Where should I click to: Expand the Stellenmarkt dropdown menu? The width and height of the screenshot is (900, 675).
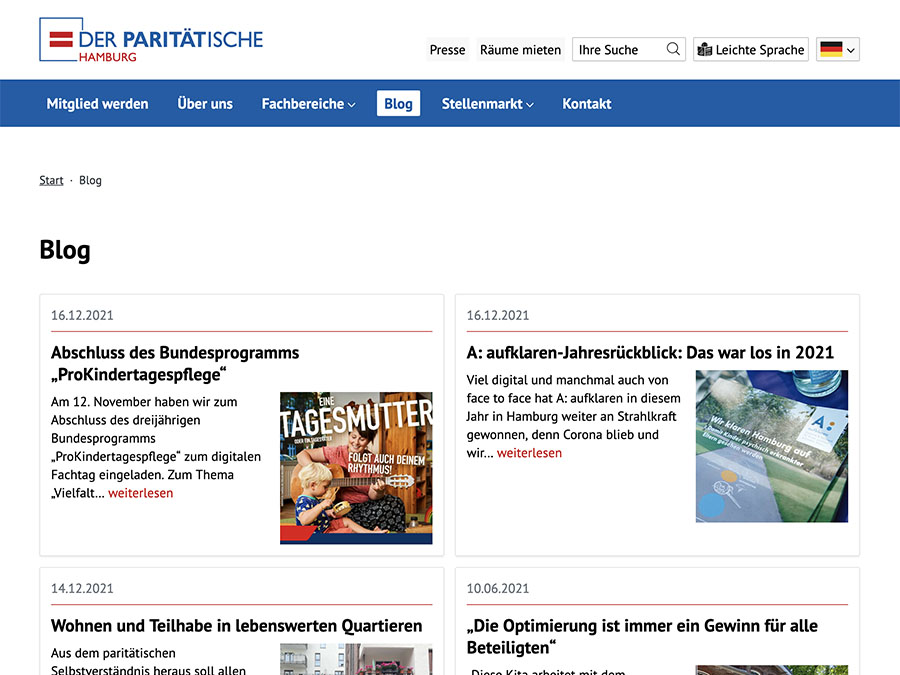point(487,104)
